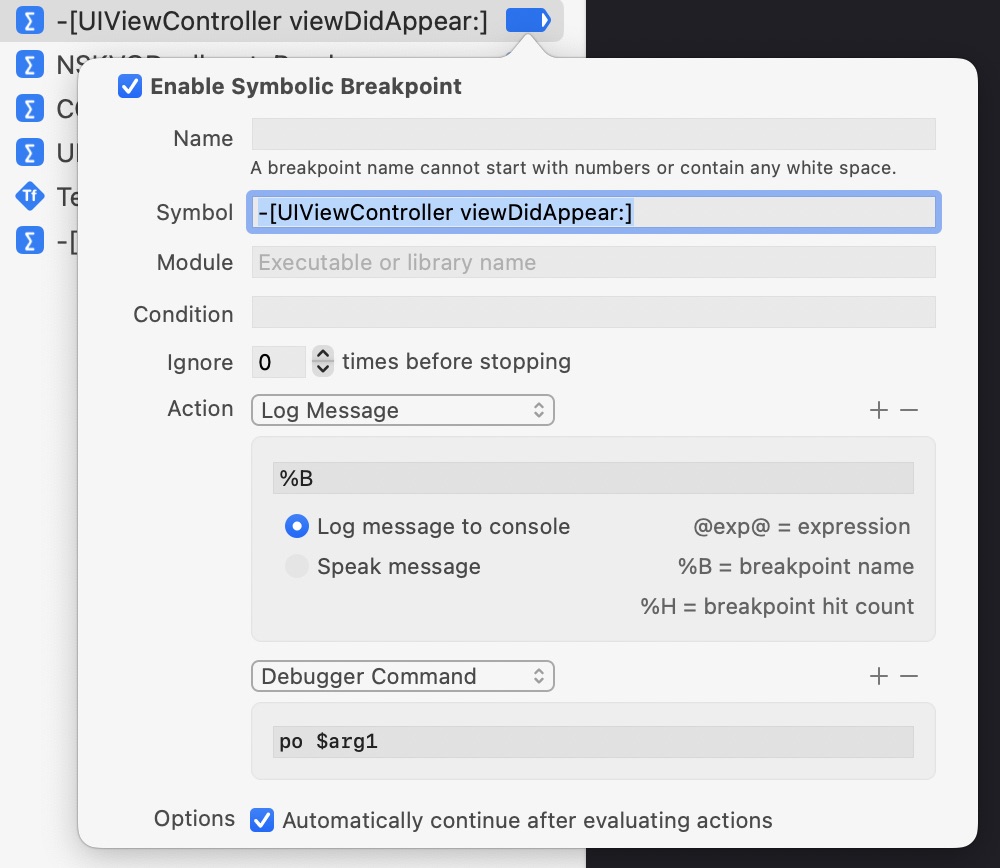Increase the ignore count with stepper up arrow
Image resolution: width=1000 pixels, height=868 pixels.
323,353
